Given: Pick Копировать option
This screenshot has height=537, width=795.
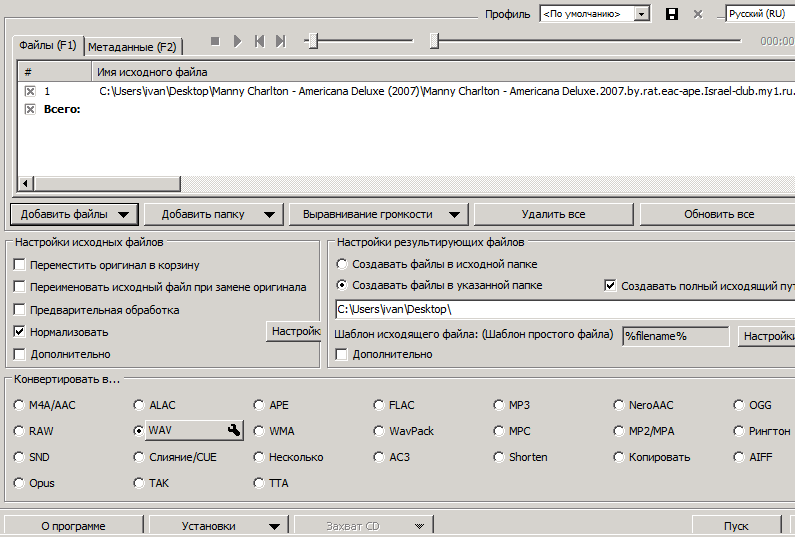Looking at the screenshot, I should pos(619,457).
